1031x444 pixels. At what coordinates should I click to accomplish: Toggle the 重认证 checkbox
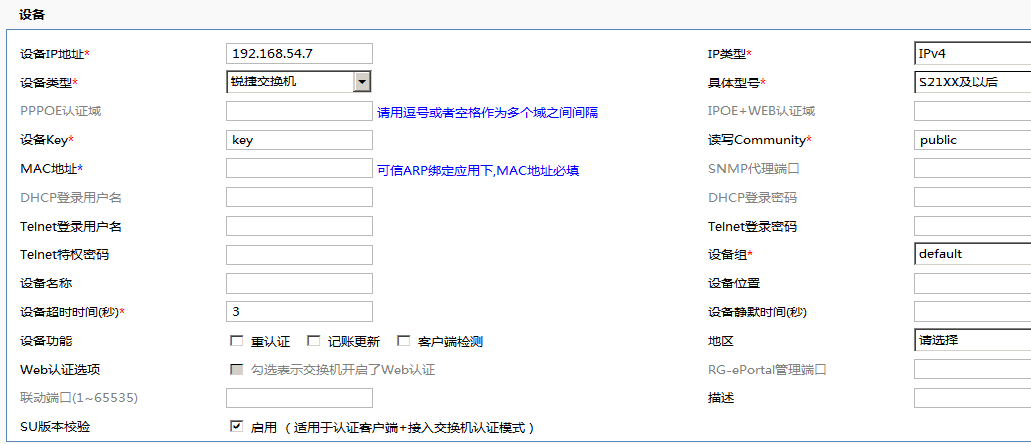(x=237, y=341)
